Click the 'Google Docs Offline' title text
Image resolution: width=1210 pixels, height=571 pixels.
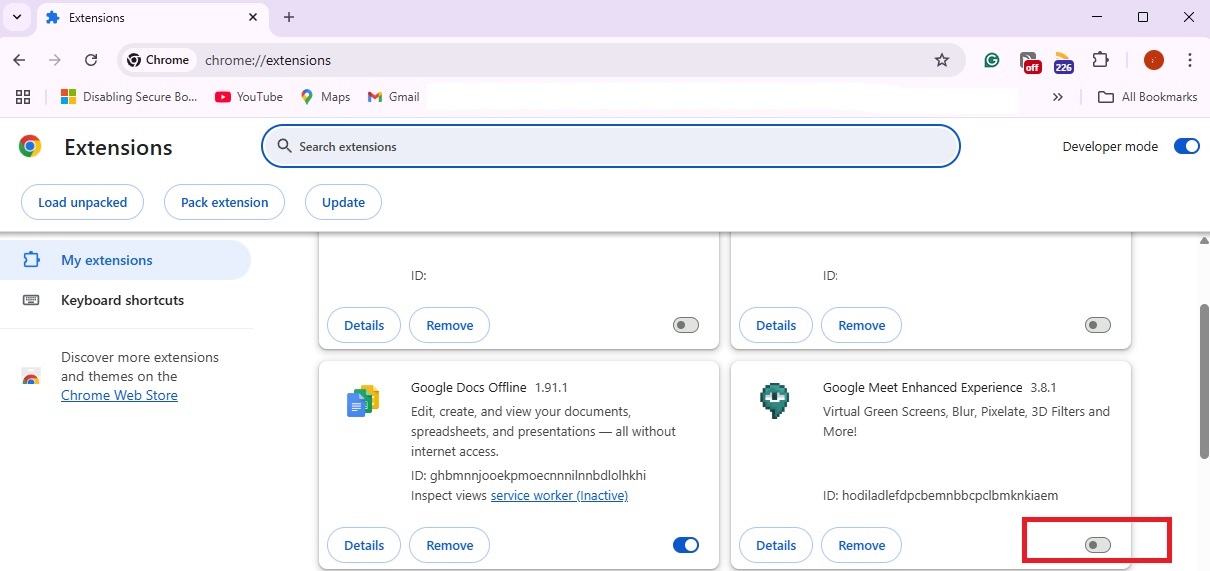tap(469, 387)
